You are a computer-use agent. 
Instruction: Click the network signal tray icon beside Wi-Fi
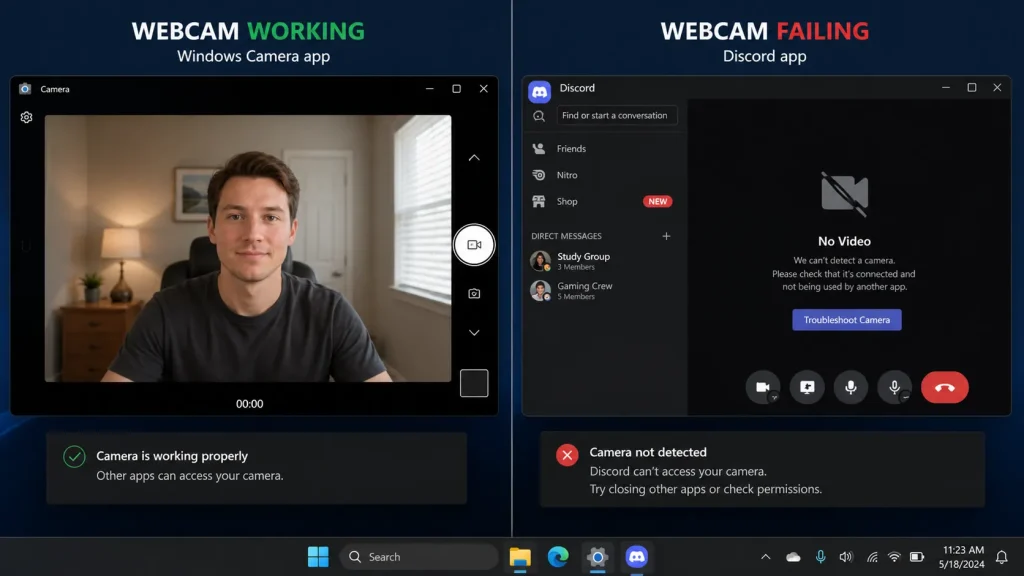pyautogui.click(x=872, y=557)
